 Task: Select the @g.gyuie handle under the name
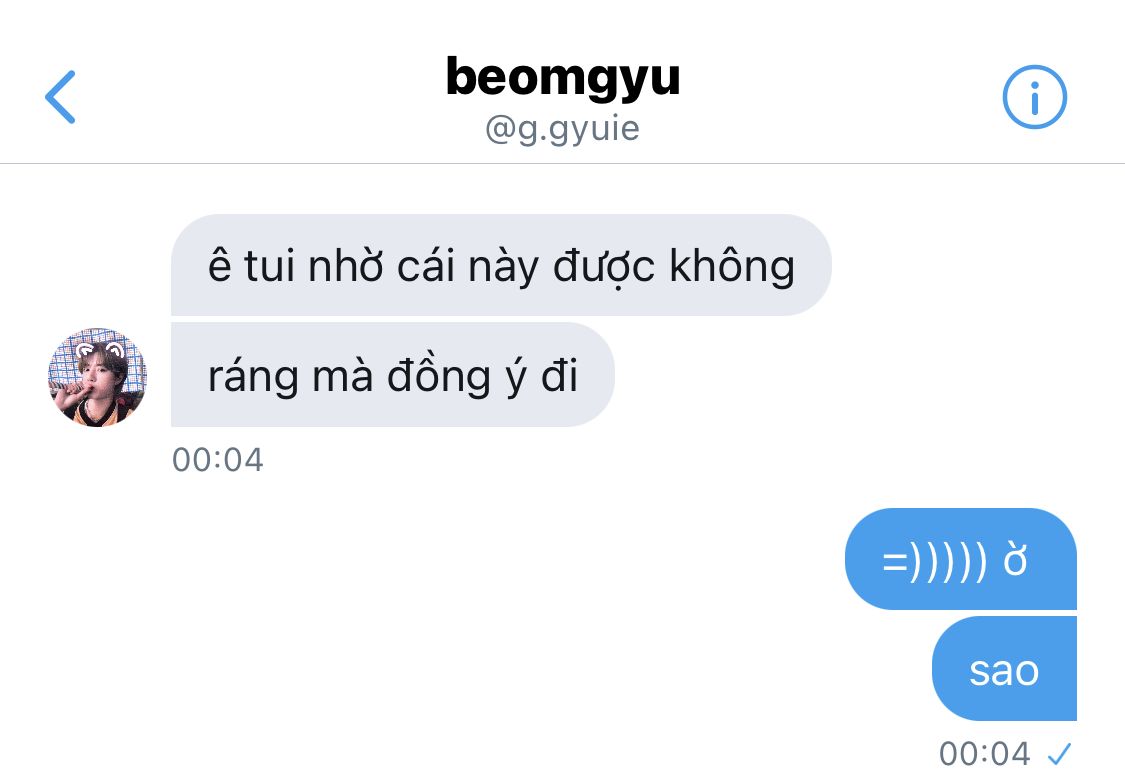coord(562,129)
